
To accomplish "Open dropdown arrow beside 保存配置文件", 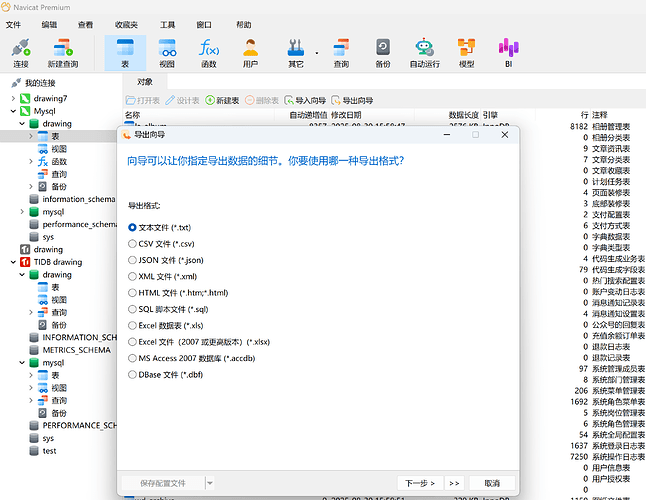I will [210, 483].
